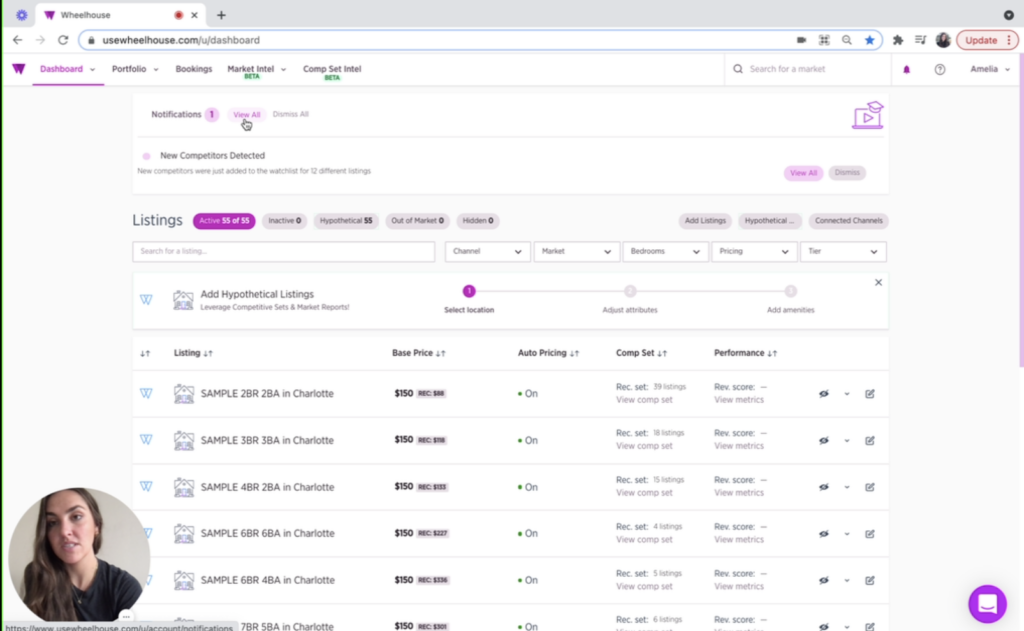
Task: Toggle Auto Pricing On for SAMPLE 2BR 2BA
Action: click(528, 394)
